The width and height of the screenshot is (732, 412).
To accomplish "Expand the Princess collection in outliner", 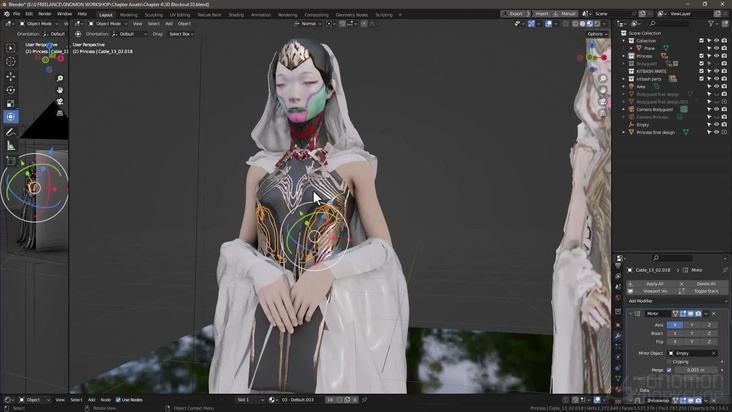I will [x=624, y=56].
